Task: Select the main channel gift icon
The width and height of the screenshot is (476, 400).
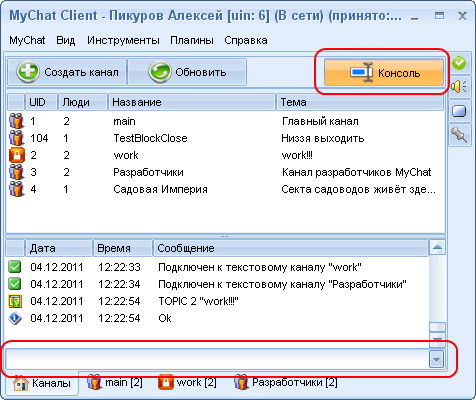Action: 17,121
